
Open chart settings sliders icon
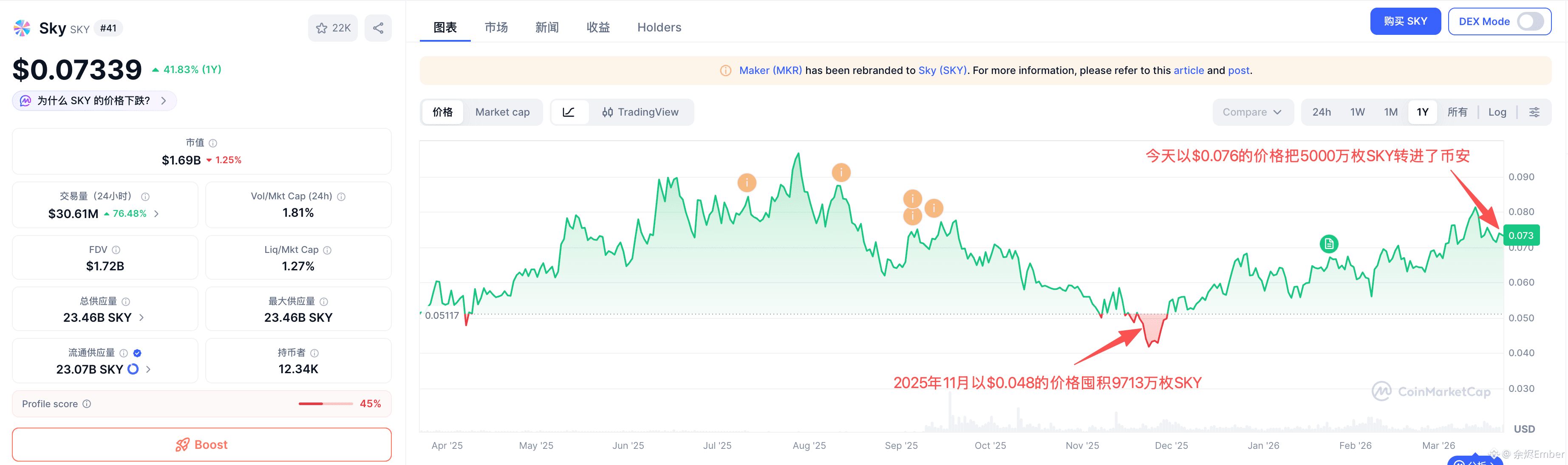[1534, 112]
